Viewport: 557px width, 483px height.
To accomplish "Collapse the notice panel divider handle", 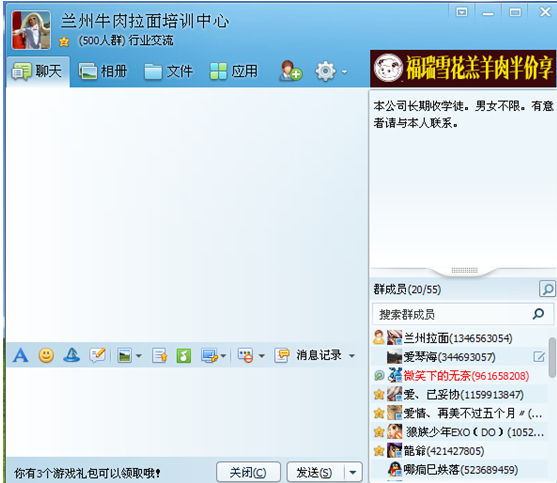I will (464, 271).
